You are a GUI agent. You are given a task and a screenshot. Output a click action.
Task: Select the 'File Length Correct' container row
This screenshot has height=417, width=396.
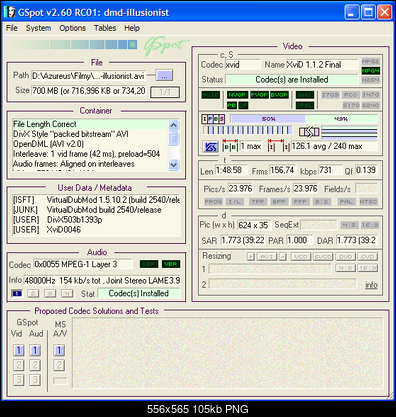[90, 124]
